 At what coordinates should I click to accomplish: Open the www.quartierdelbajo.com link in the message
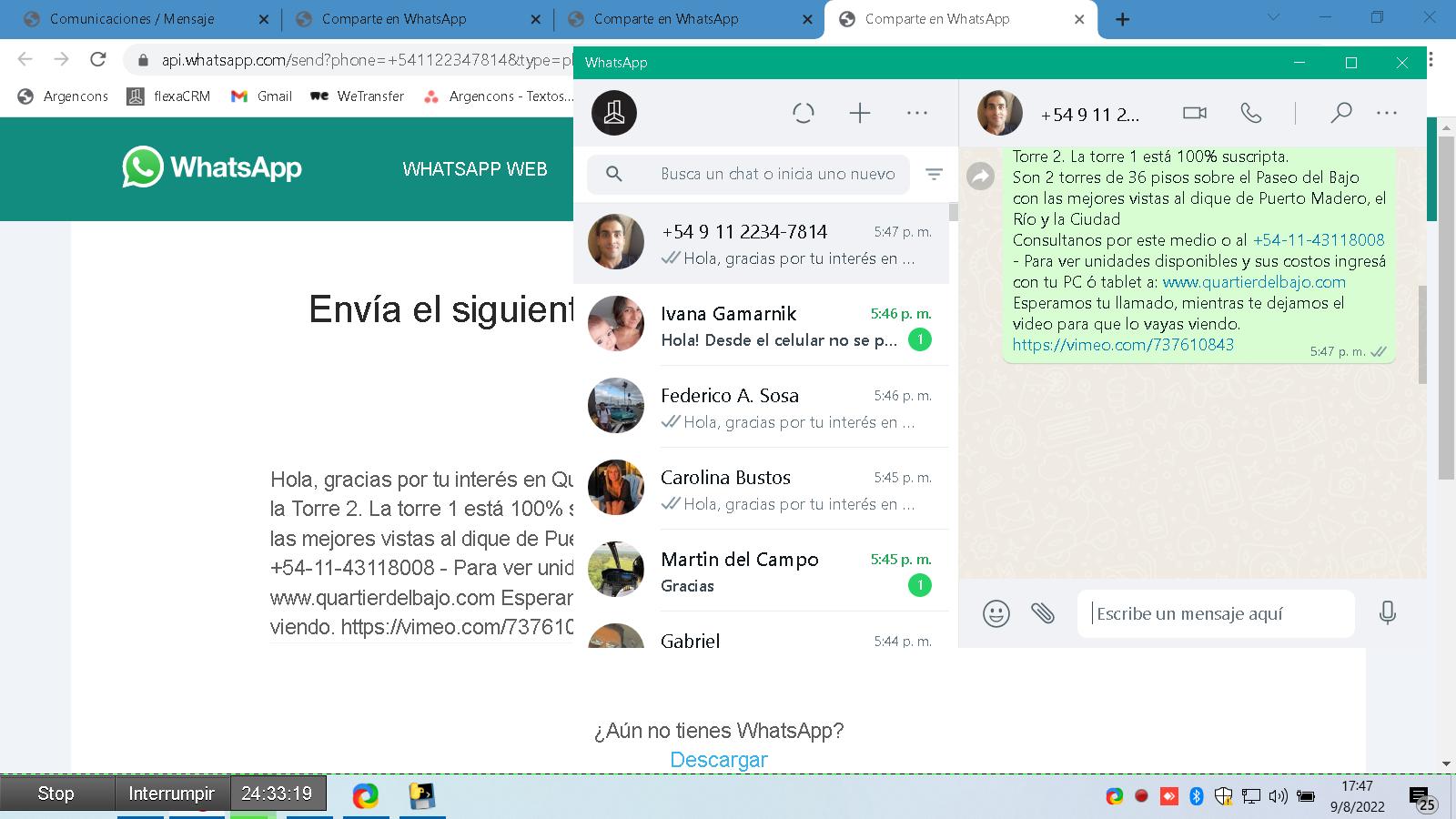pyautogui.click(x=1254, y=282)
